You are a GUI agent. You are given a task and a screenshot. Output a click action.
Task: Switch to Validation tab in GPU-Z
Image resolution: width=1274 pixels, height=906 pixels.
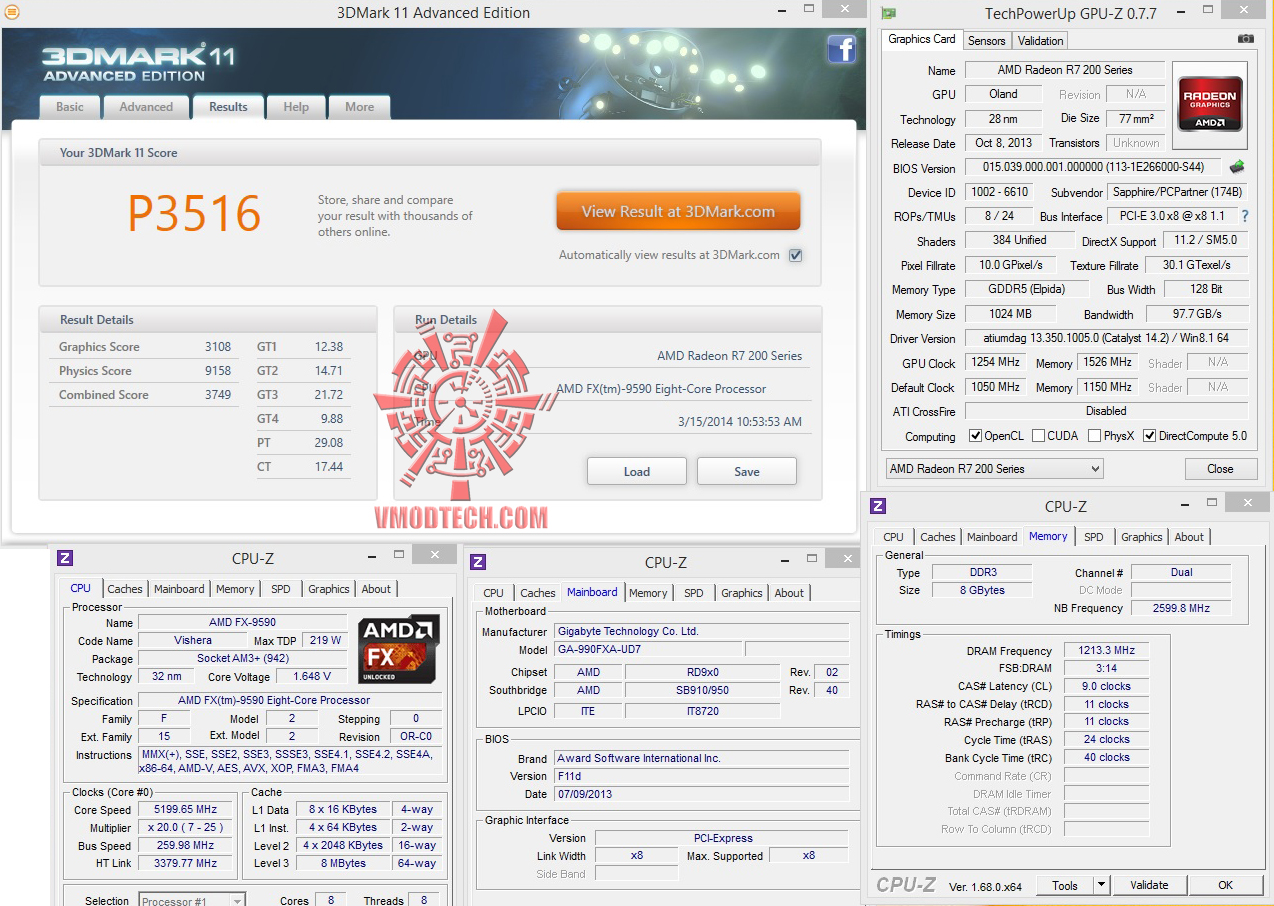pyautogui.click(x=1040, y=41)
